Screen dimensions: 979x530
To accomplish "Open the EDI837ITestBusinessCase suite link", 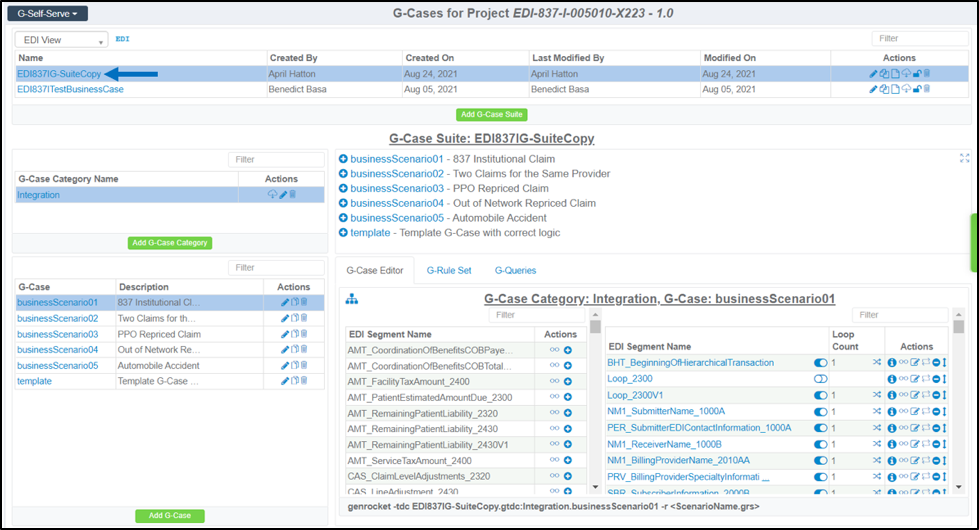I will point(71,89).
